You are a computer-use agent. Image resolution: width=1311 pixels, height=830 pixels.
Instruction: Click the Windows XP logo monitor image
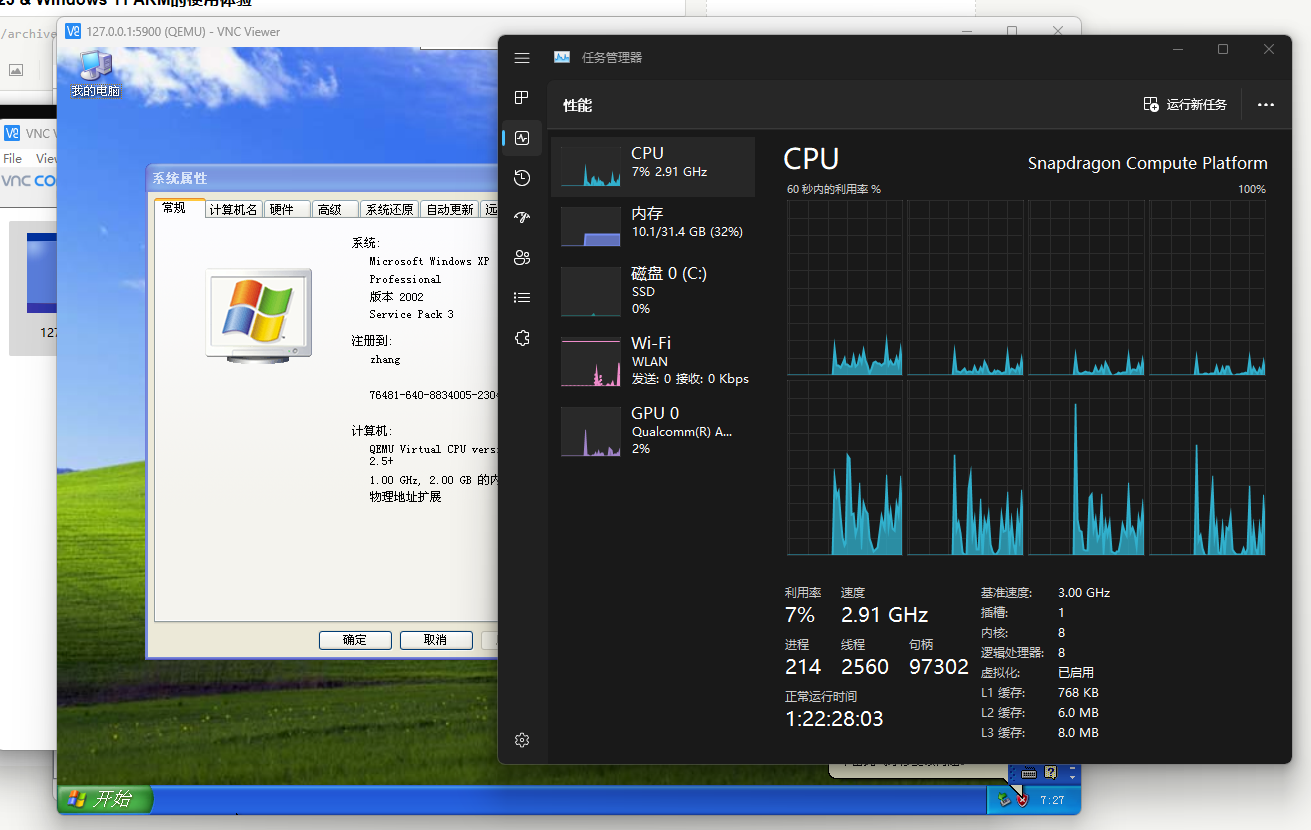tap(259, 313)
